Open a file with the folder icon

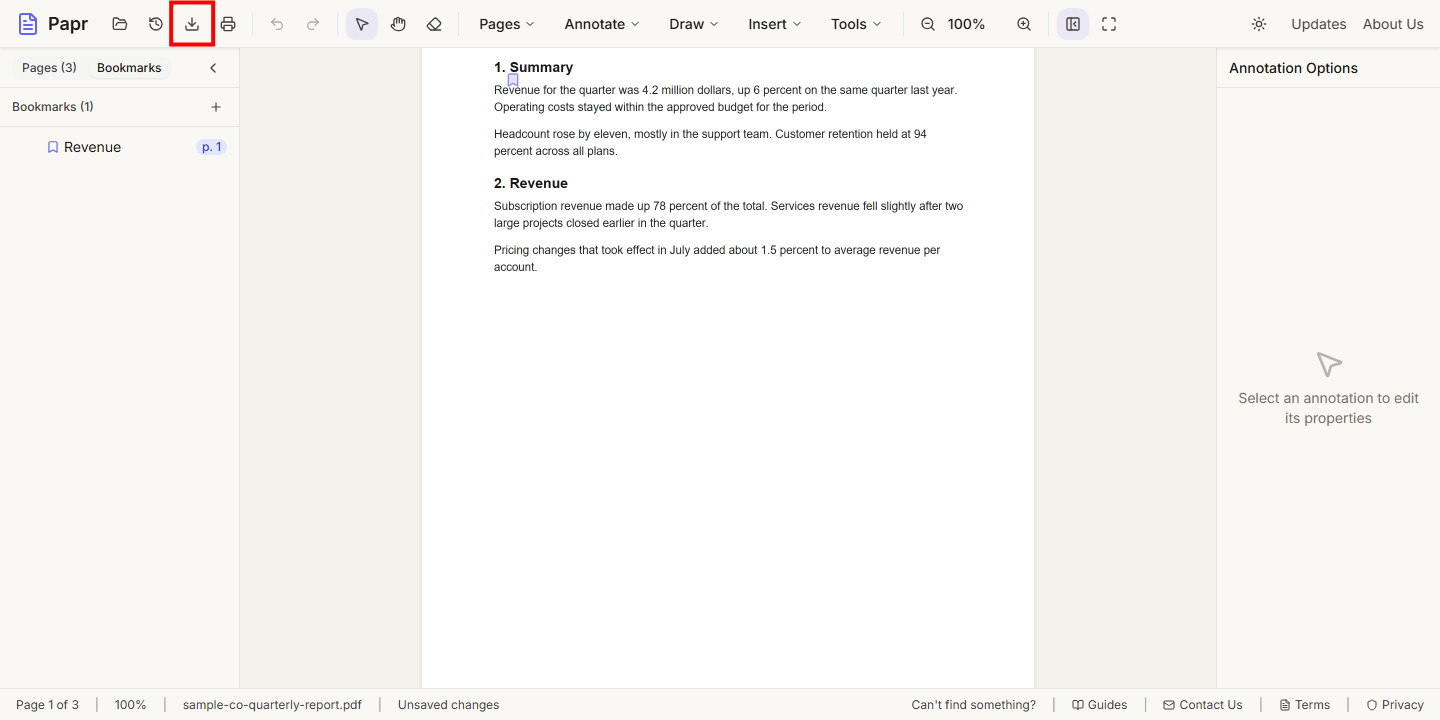pyautogui.click(x=120, y=24)
